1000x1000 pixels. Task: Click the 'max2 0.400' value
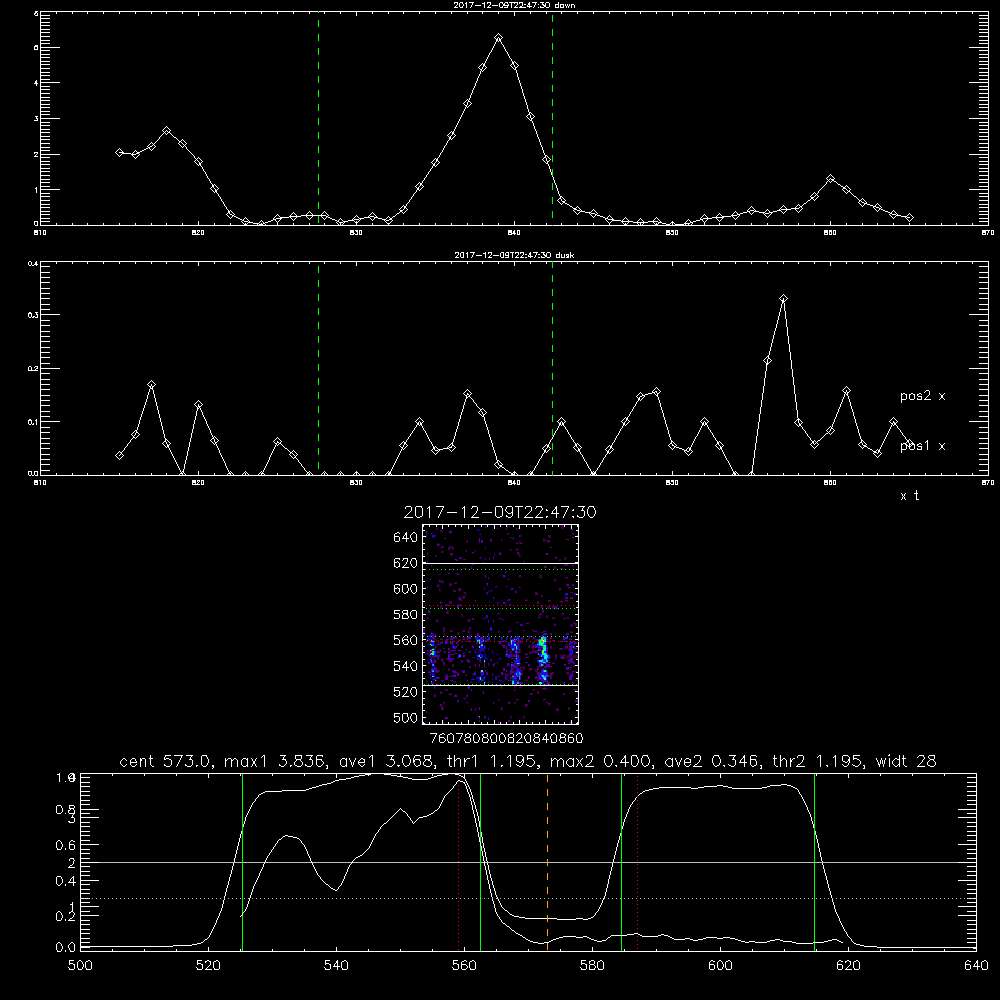(x=601, y=761)
